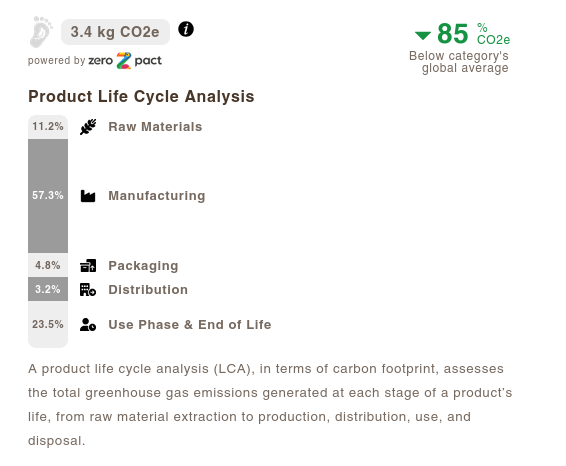Open the powered by zero pact link
The image size is (566, 466).
(95, 61)
